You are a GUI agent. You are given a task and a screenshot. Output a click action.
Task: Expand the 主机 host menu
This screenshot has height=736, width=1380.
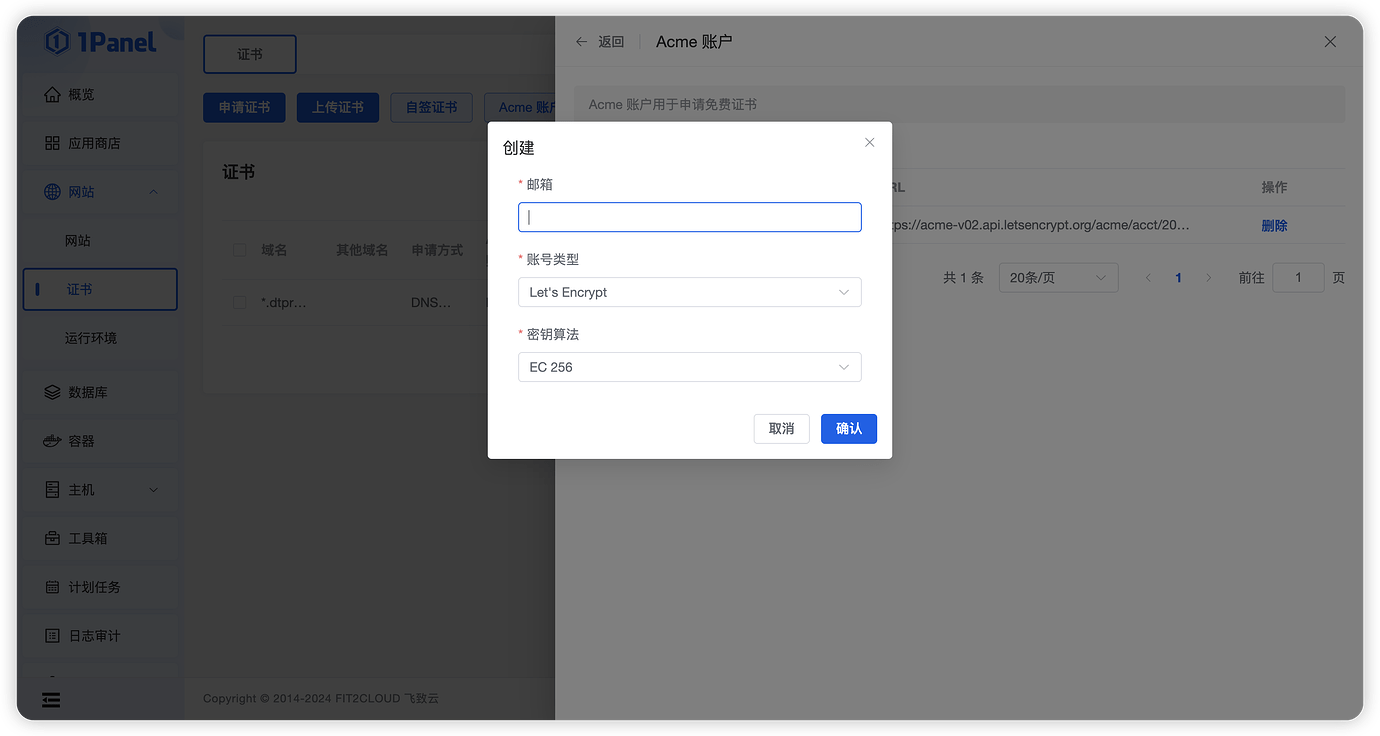click(100, 490)
